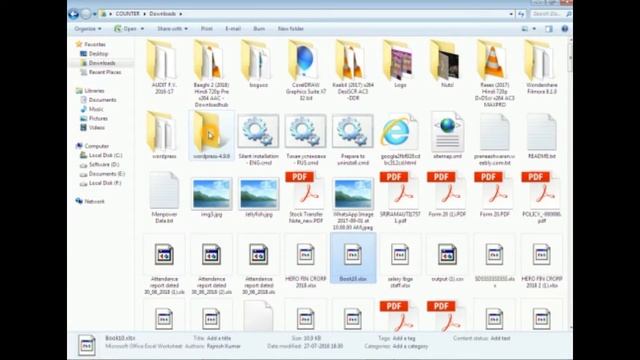The image size is (640, 360).
Task: Select Form 20.PDF file
Action: 494,194
